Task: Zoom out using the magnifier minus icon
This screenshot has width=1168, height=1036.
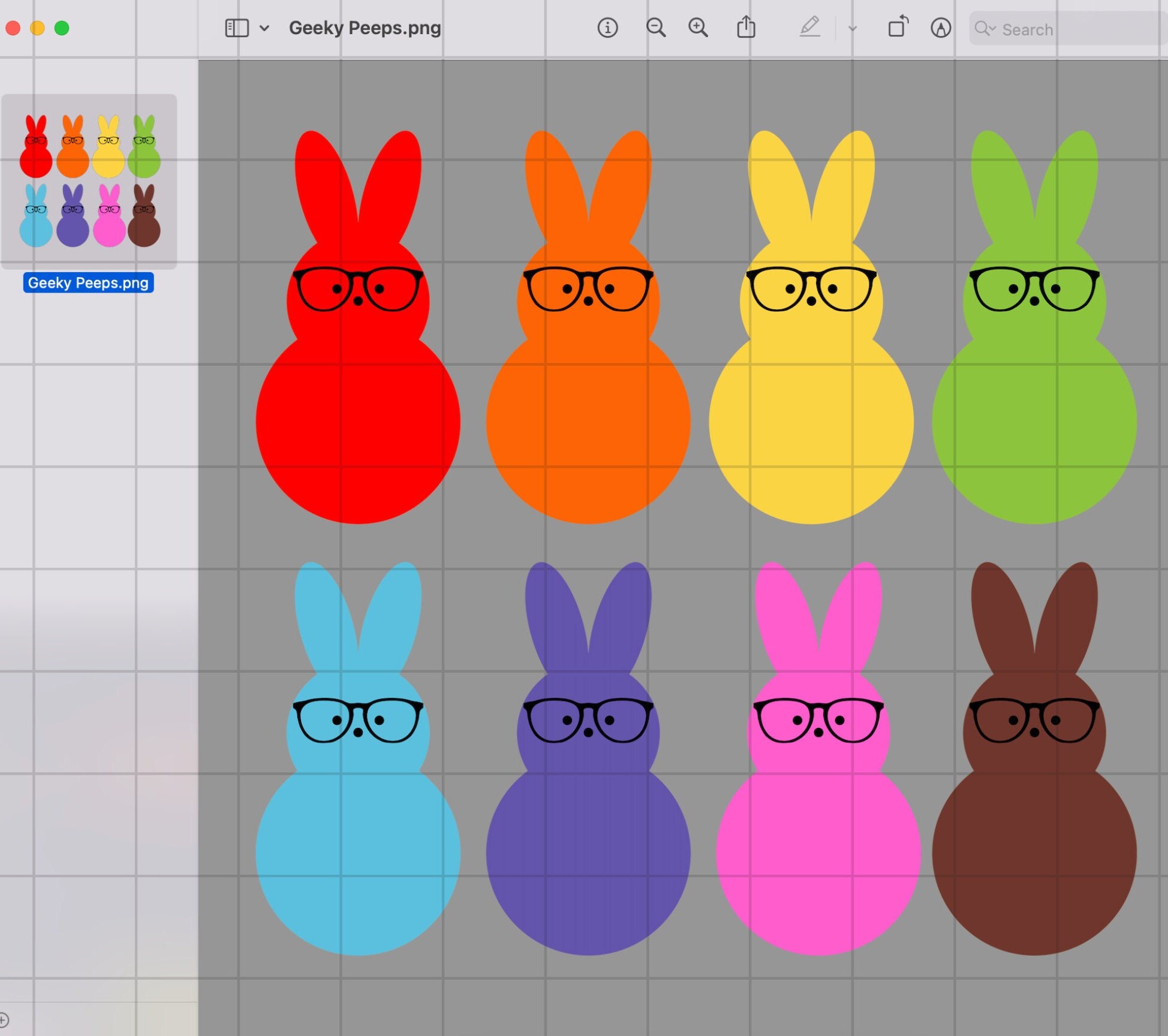Action: (x=656, y=28)
